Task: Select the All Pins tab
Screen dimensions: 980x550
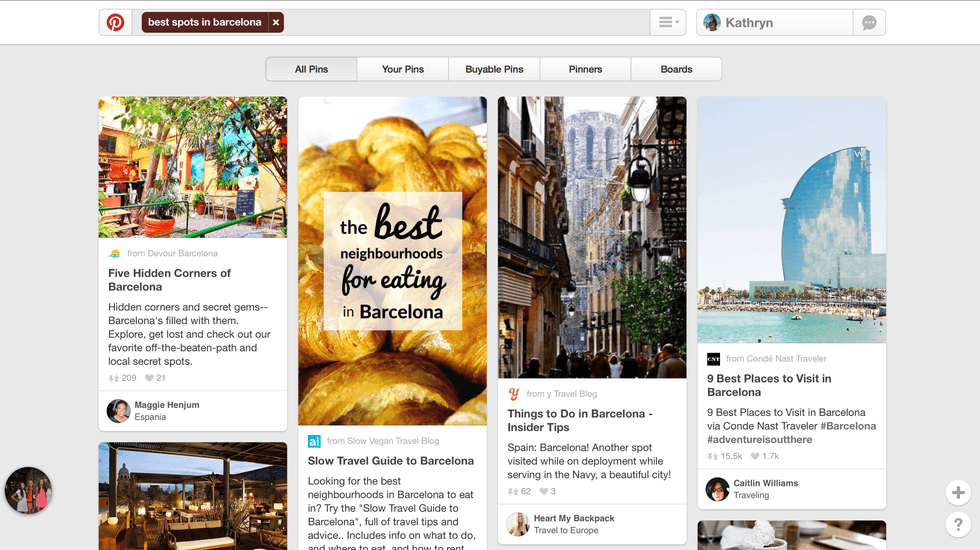Action: pos(311,69)
